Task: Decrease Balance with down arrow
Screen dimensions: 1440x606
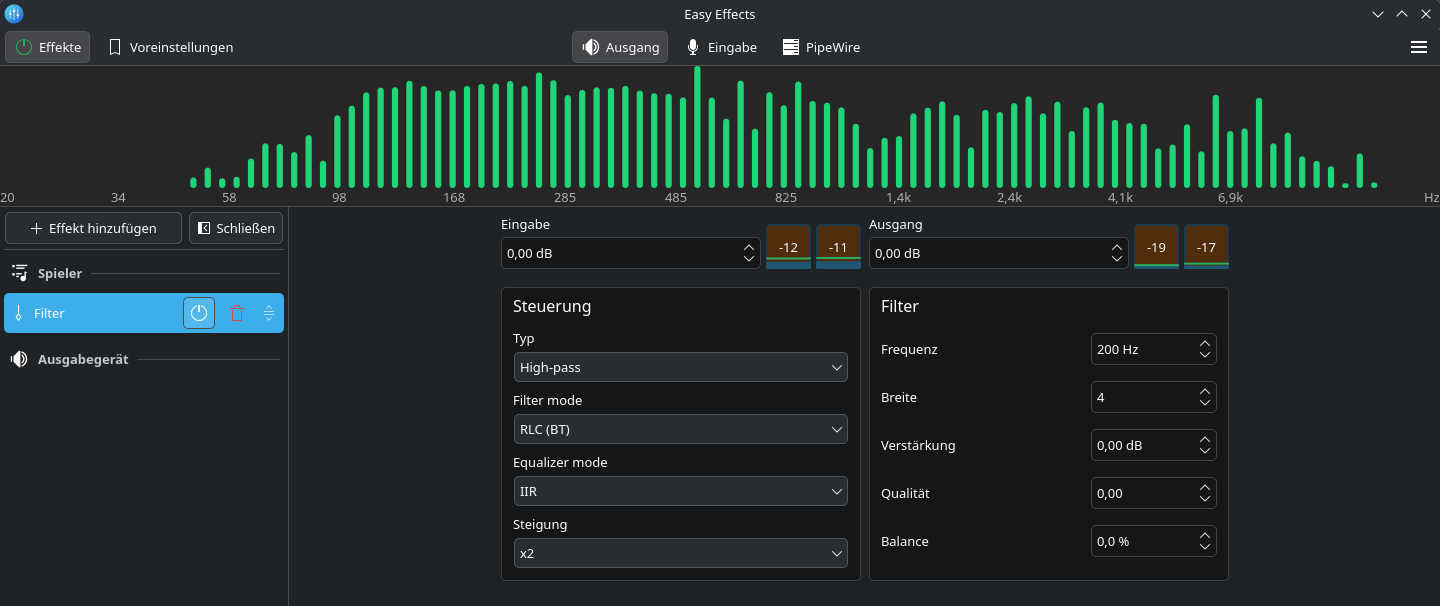Action: click(1205, 548)
